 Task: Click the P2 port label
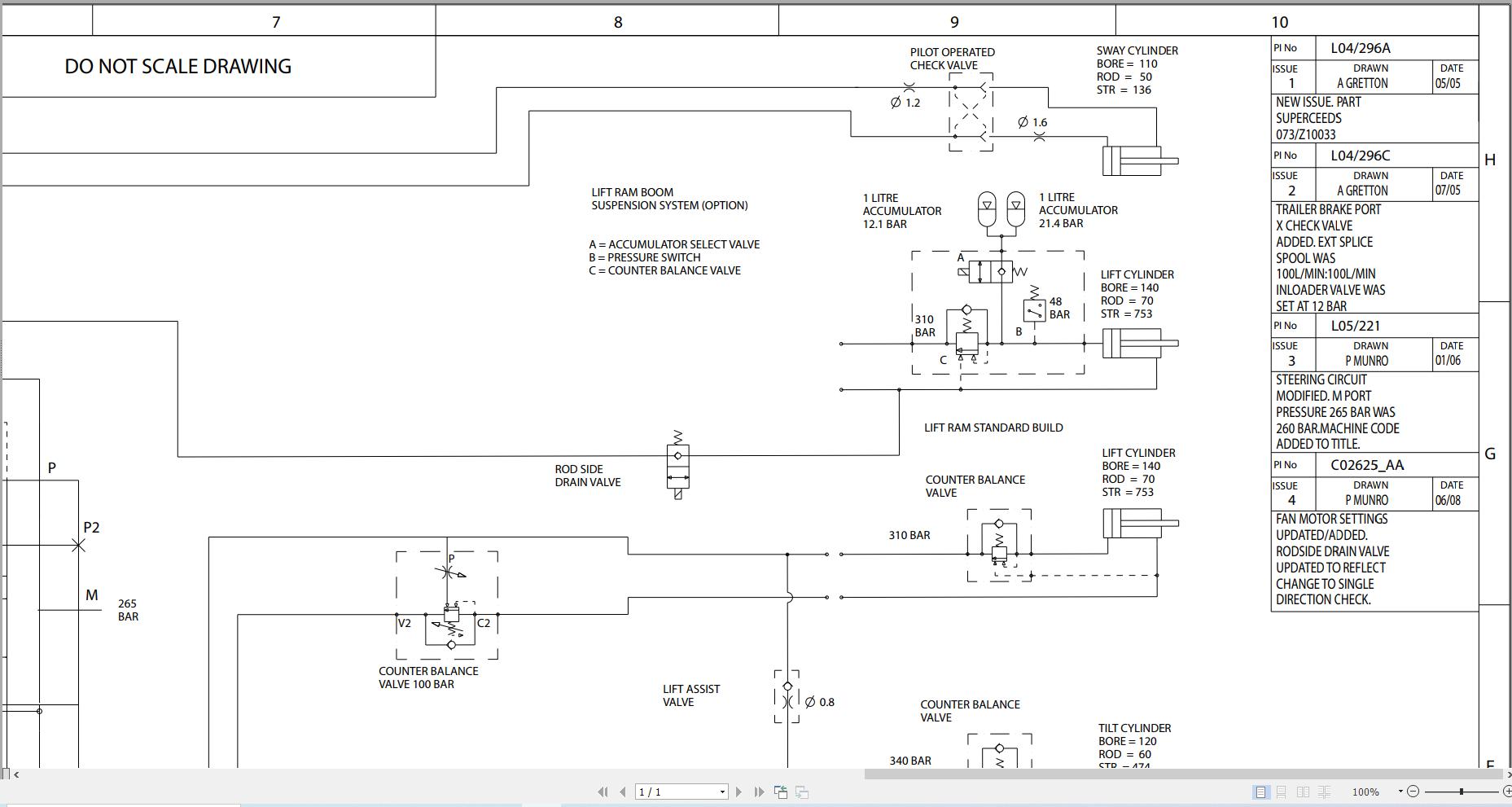point(91,528)
